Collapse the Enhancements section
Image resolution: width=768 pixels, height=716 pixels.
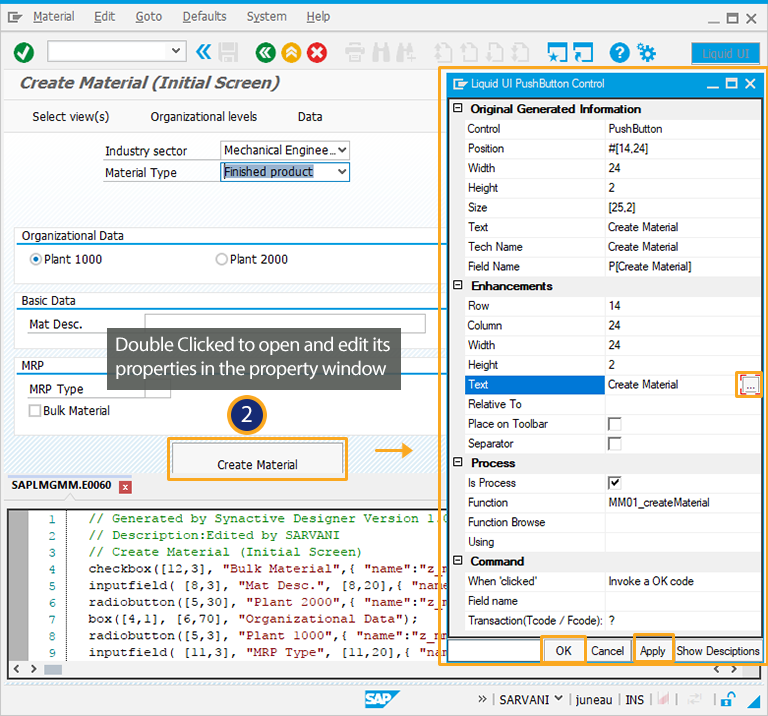click(x=457, y=285)
